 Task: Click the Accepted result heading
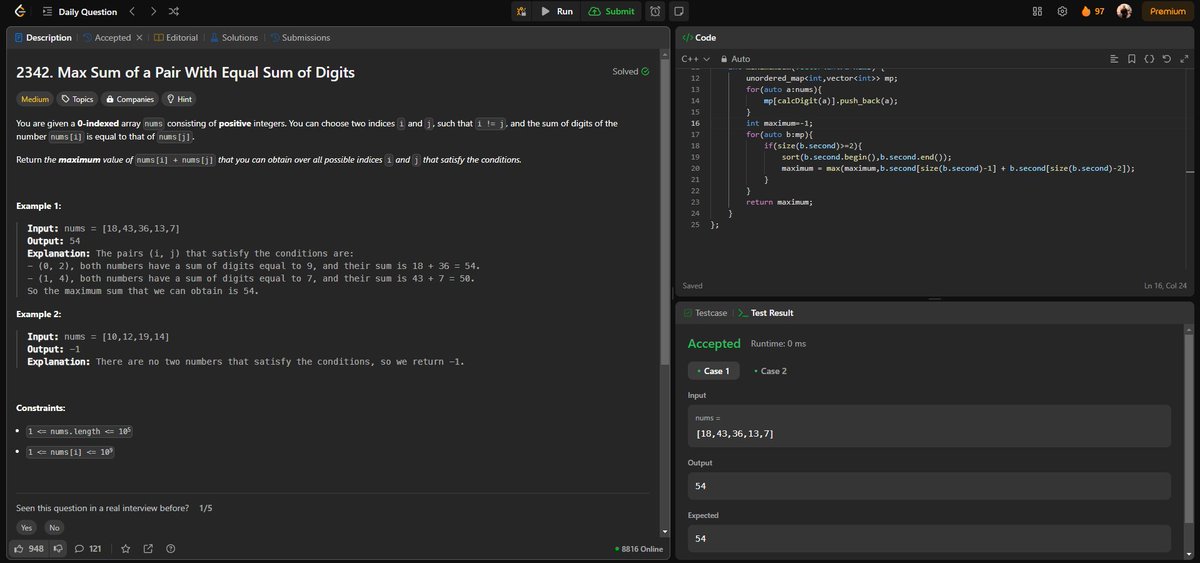[x=714, y=343]
